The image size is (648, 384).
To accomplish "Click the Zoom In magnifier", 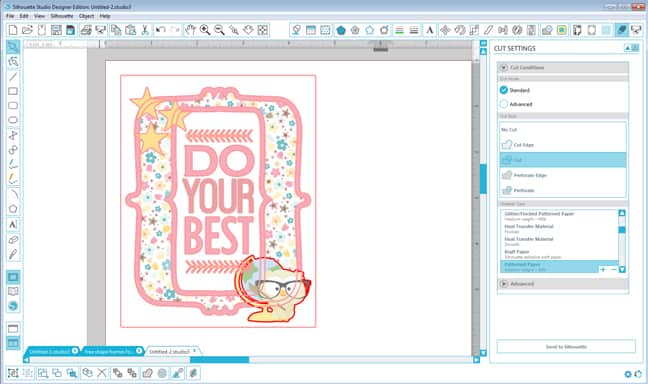I will (x=205, y=30).
